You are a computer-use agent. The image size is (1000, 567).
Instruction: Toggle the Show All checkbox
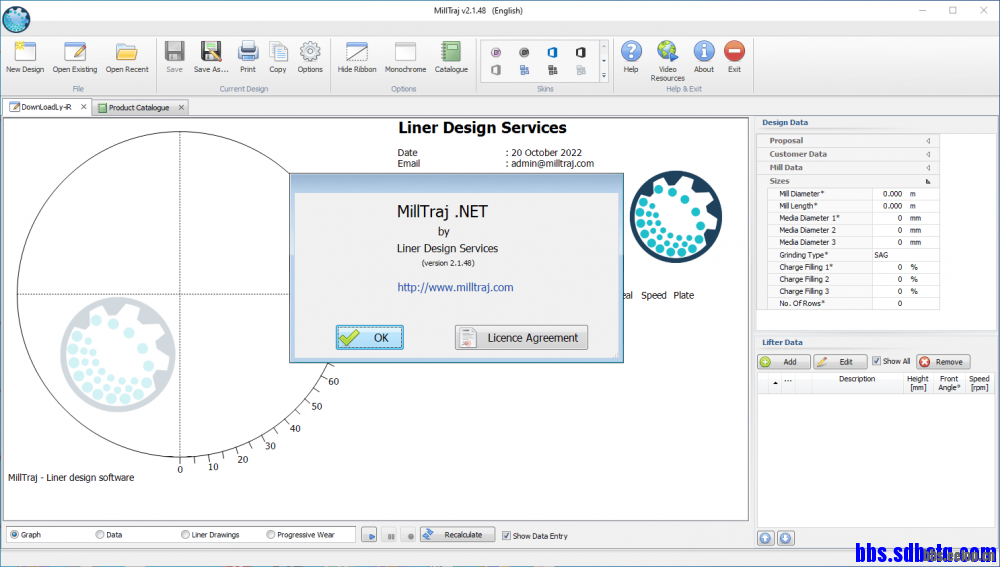point(876,361)
